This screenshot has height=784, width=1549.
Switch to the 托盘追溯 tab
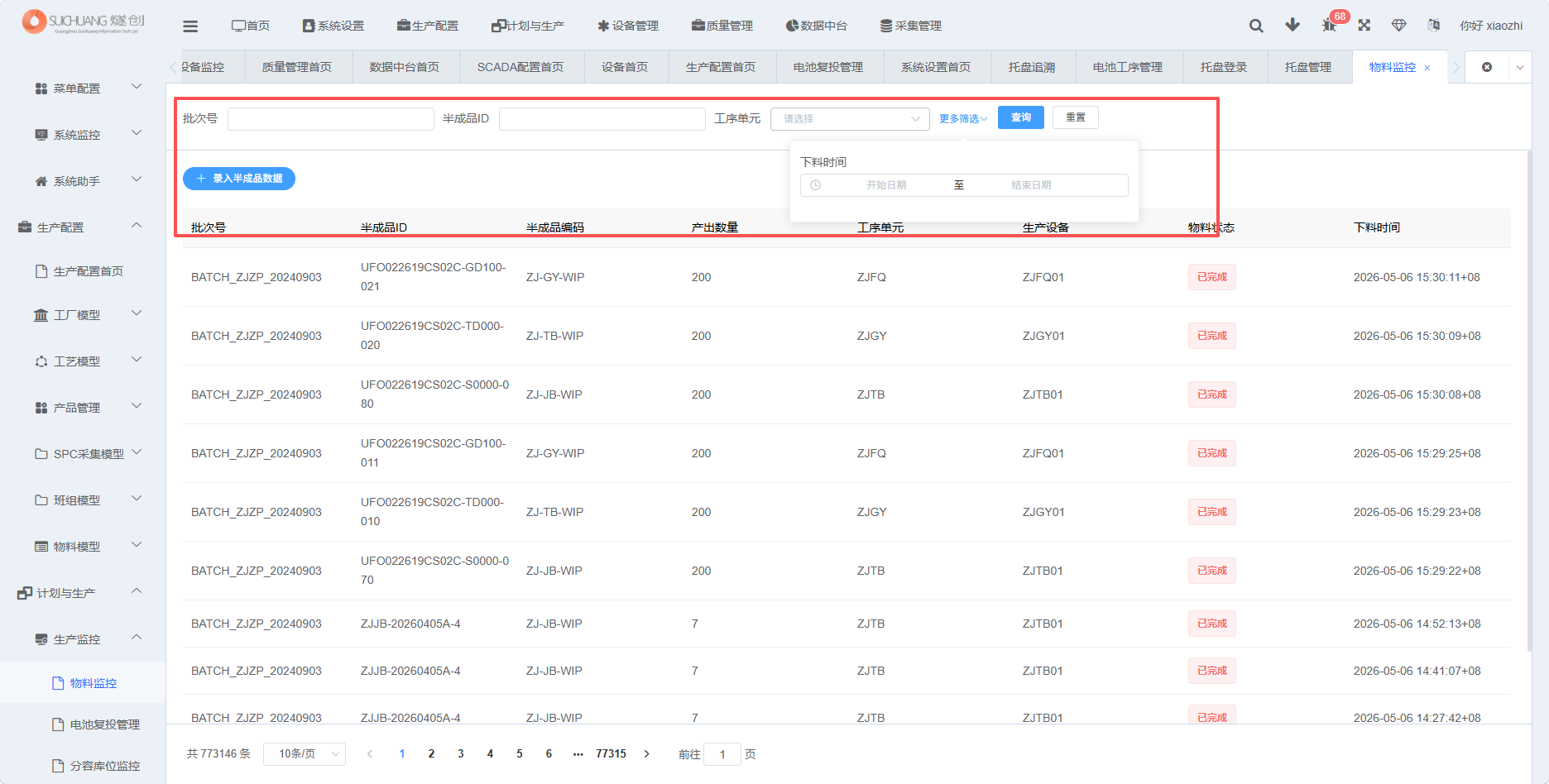coord(1032,67)
